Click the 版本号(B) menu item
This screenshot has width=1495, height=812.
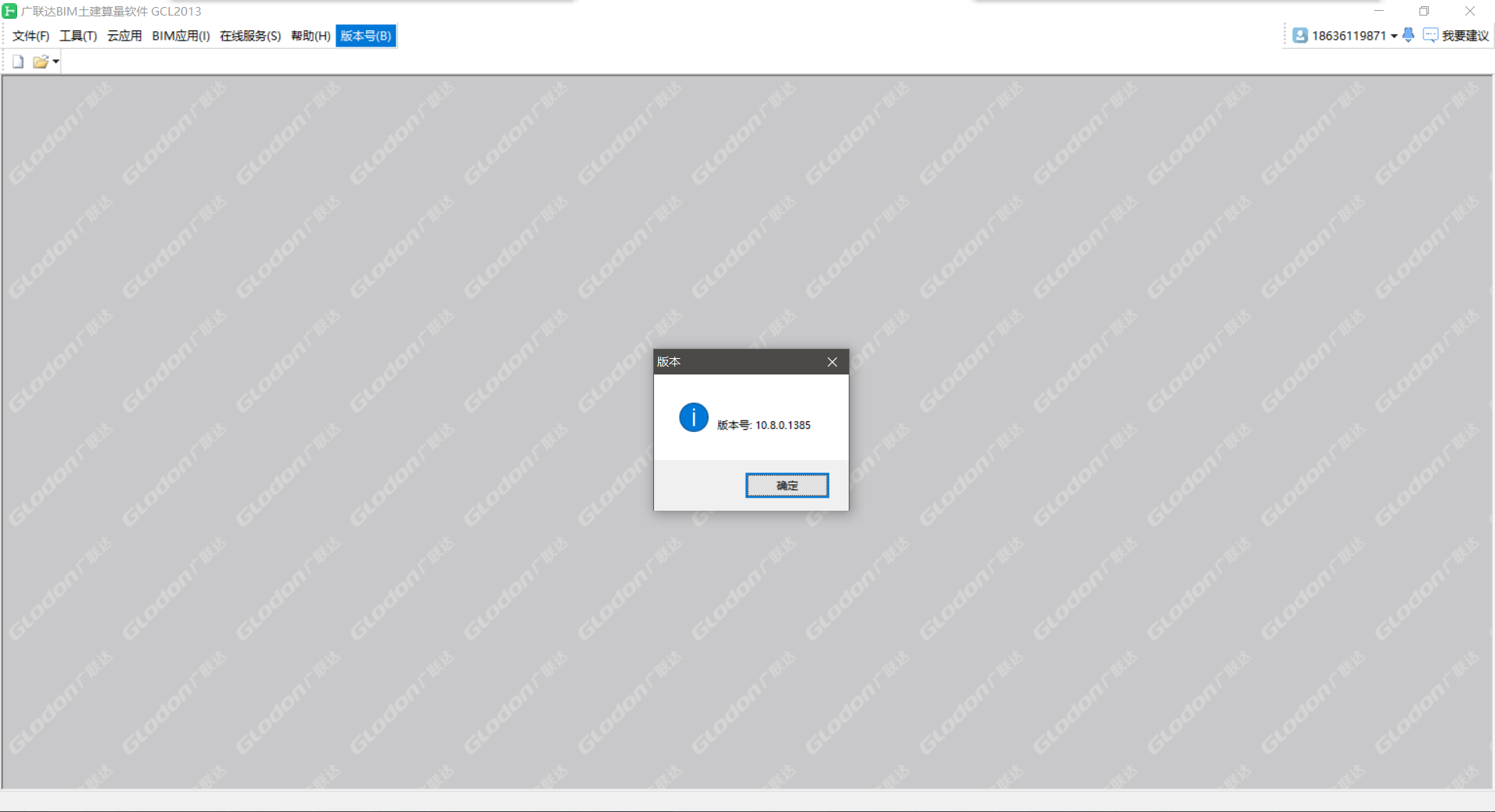[366, 36]
